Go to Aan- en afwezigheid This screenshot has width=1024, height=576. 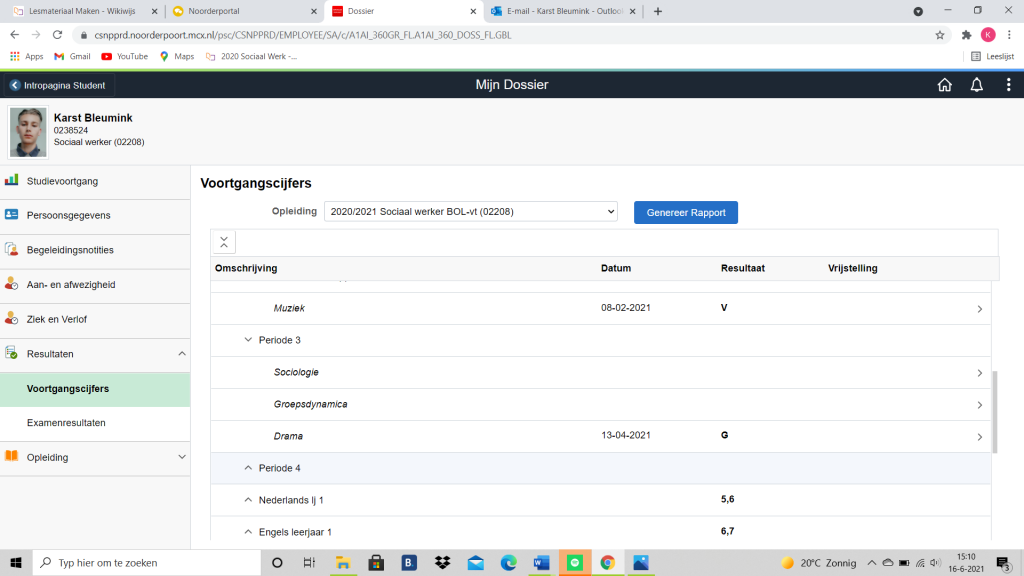click(x=71, y=285)
